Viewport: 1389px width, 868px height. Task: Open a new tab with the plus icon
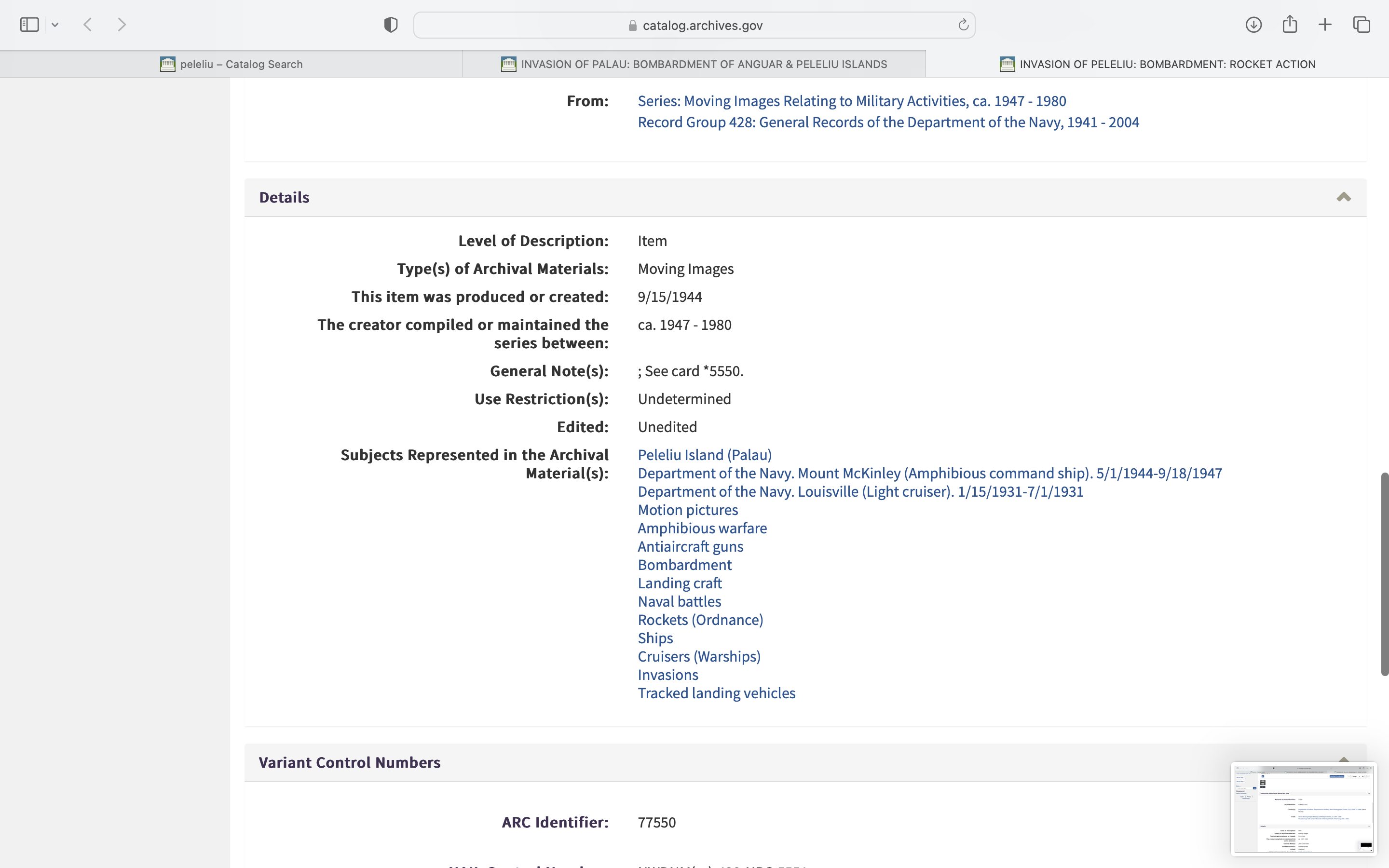[x=1325, y=25]
